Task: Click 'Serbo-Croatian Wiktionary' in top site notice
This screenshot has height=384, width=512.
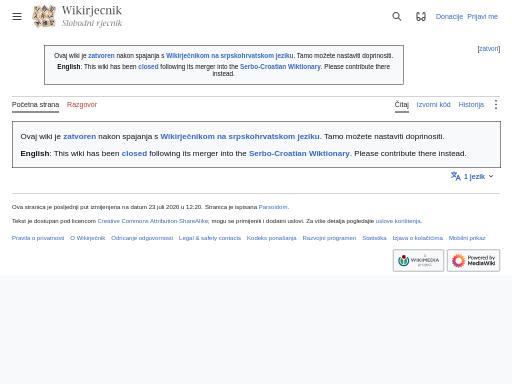Action: [280, 67]
